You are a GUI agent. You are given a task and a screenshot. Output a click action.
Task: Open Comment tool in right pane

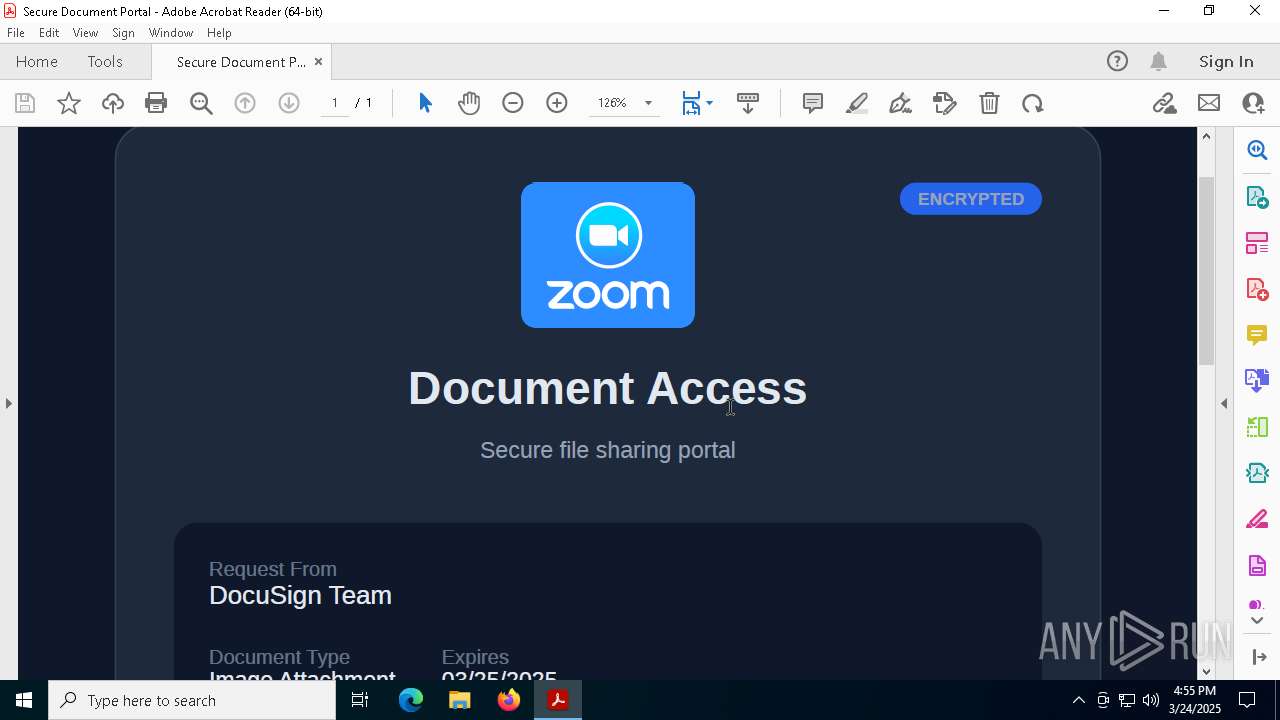pyautogui.click(x=1257, y=334)
